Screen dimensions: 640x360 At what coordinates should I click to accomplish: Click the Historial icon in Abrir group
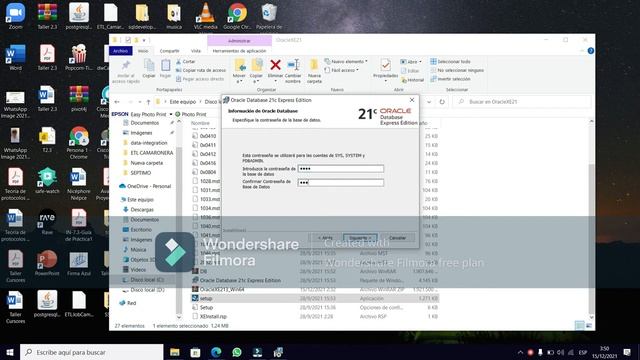[413, 80]
